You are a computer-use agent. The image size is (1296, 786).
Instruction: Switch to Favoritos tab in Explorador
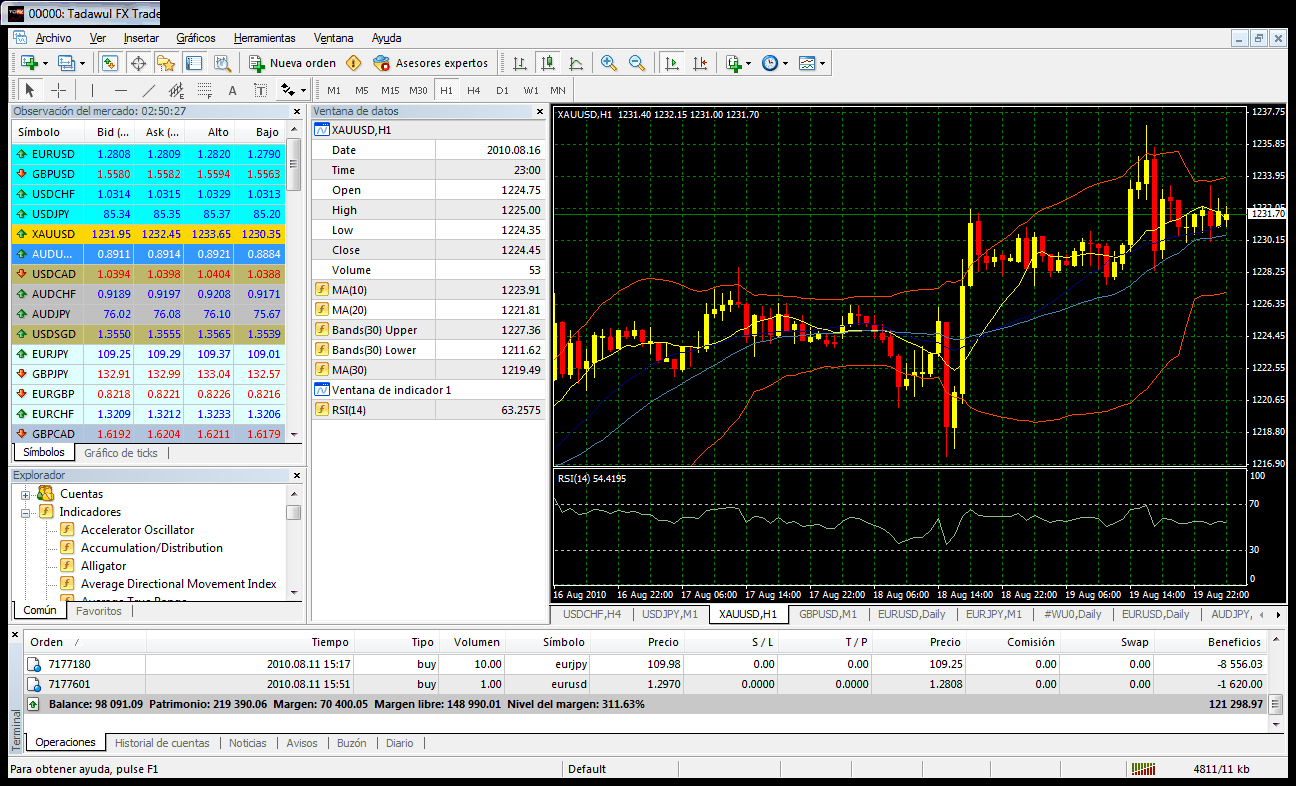tap(99, 610)
